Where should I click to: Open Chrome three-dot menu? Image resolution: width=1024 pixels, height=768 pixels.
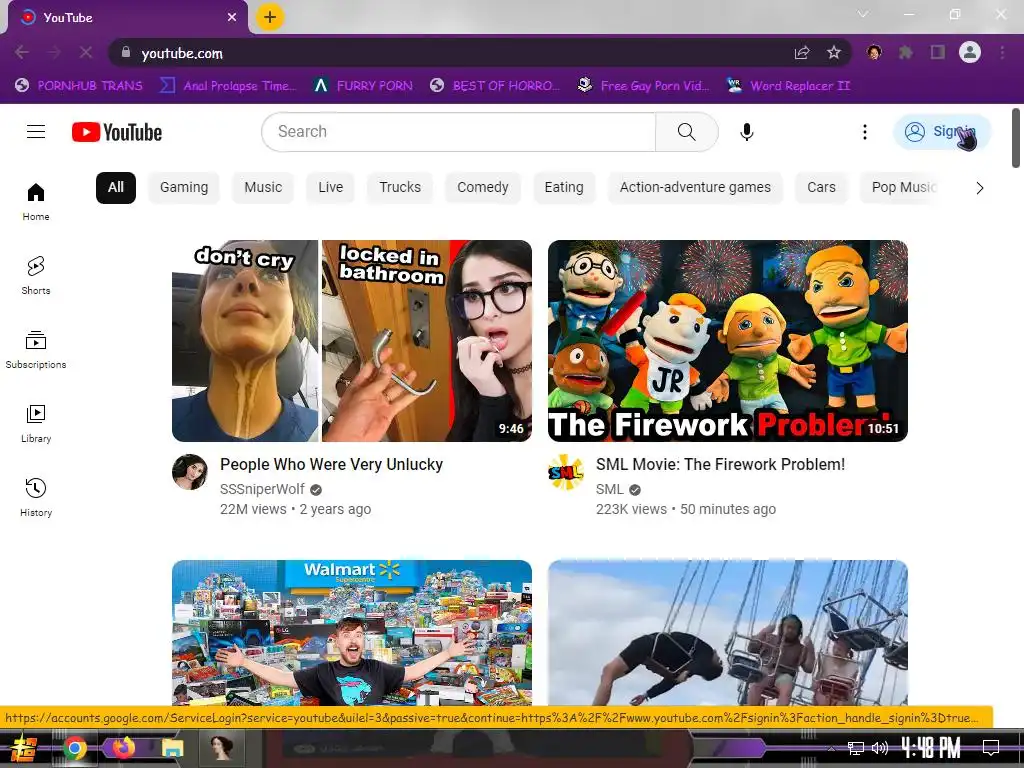[x=1002, y=52]
